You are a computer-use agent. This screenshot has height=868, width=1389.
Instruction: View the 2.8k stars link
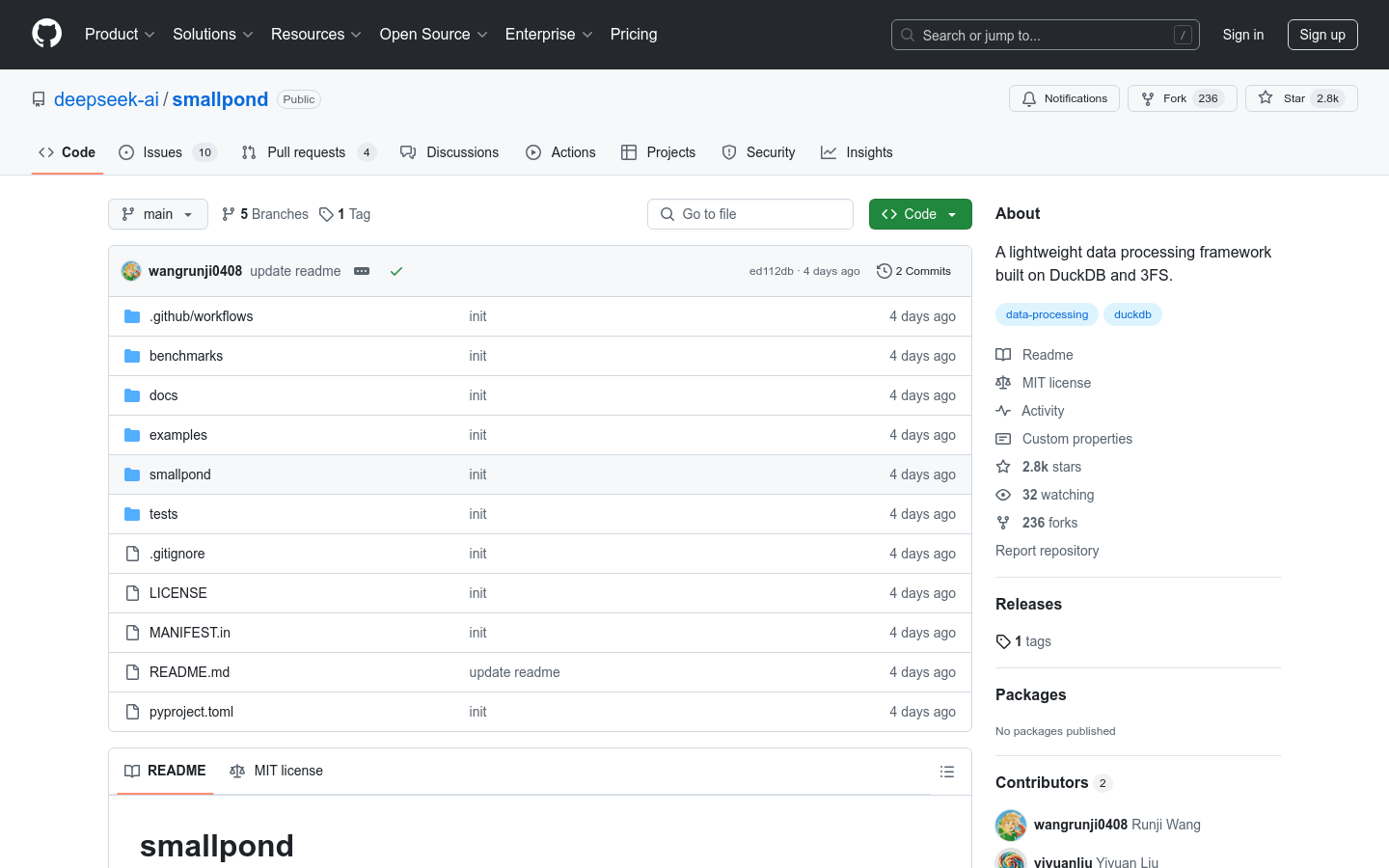(1038, 467)
